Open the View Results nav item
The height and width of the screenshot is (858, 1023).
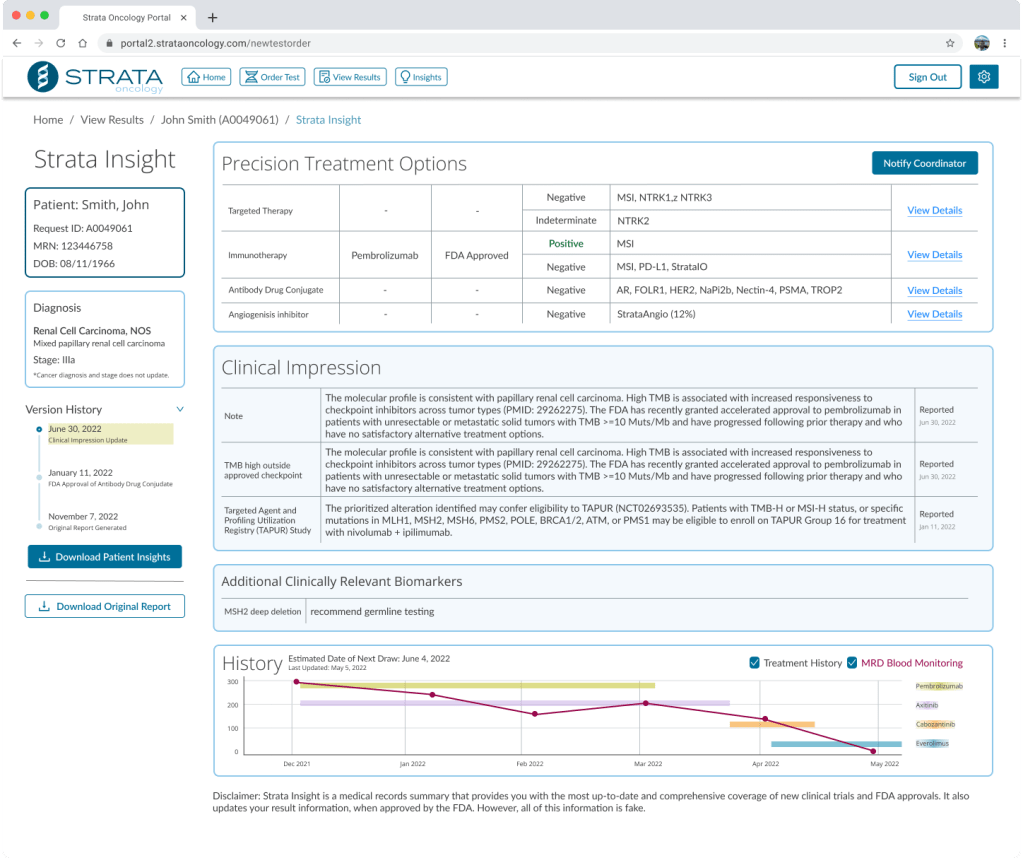[349, 77]
